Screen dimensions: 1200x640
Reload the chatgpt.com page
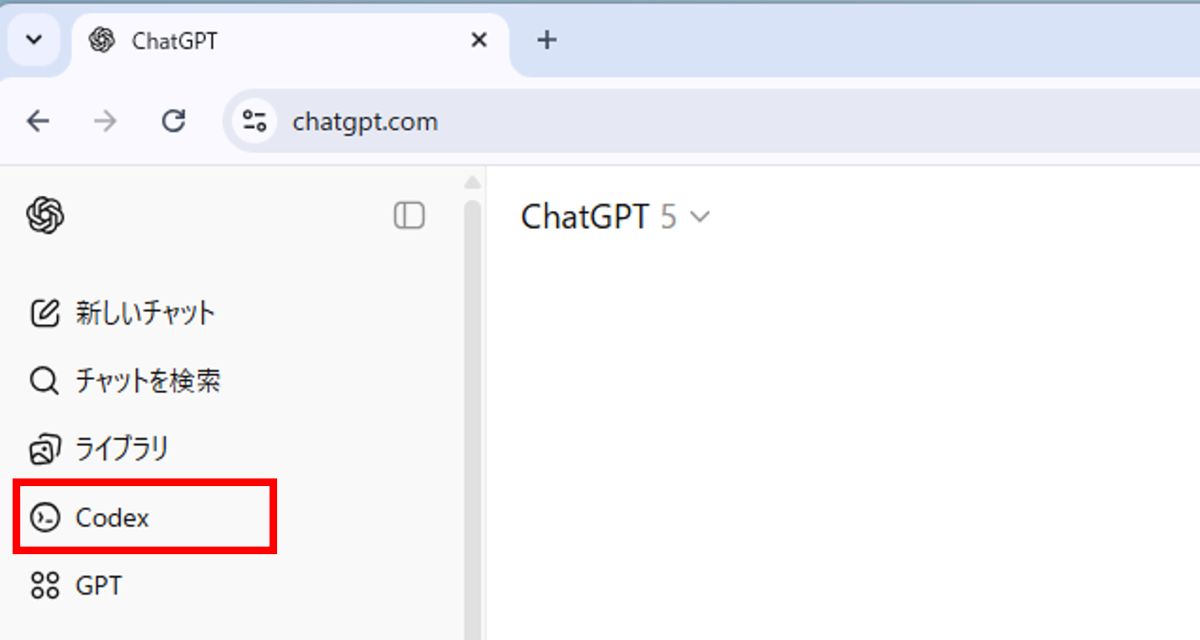[x=174, y=122]
